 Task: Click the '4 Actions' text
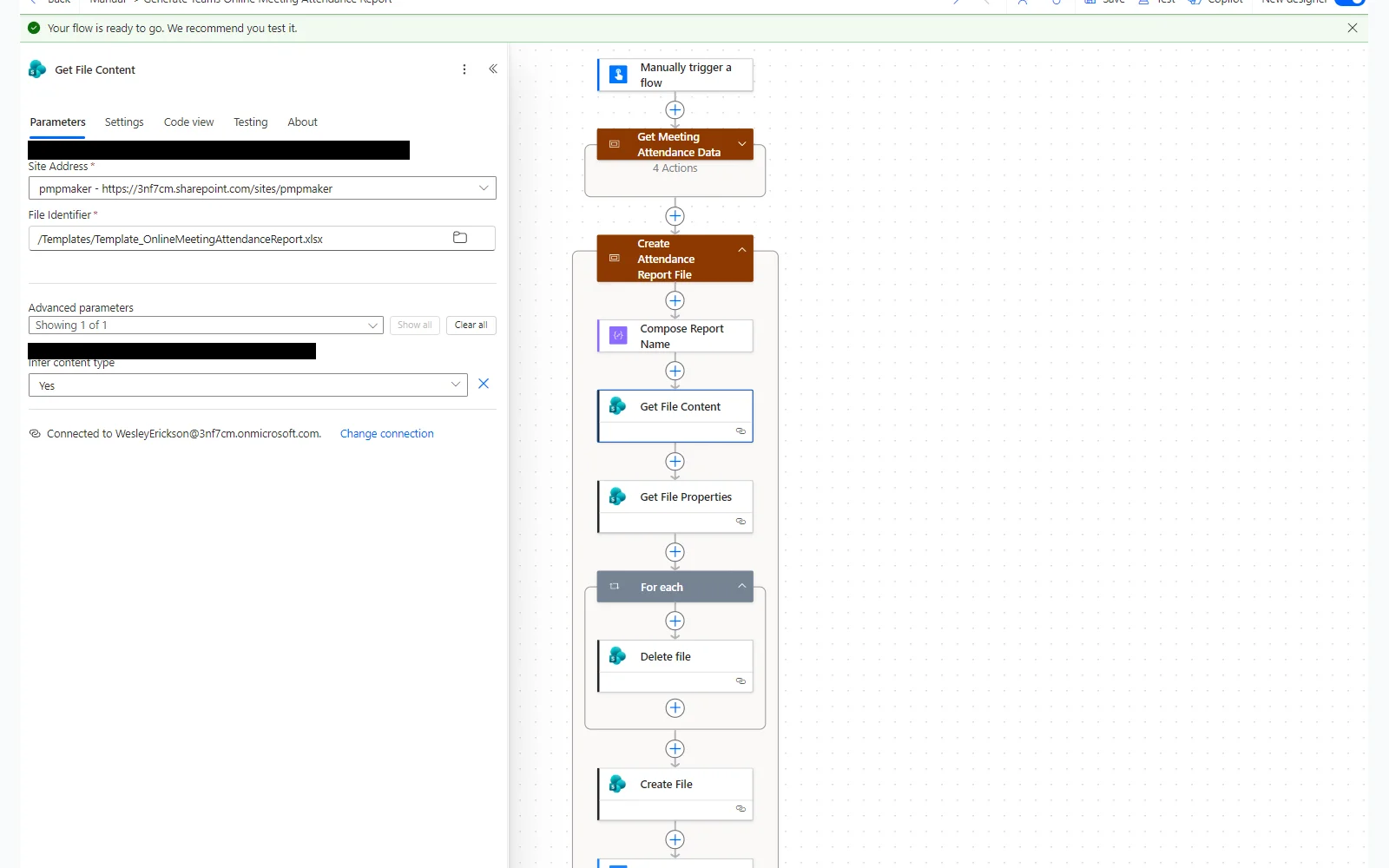675,168
